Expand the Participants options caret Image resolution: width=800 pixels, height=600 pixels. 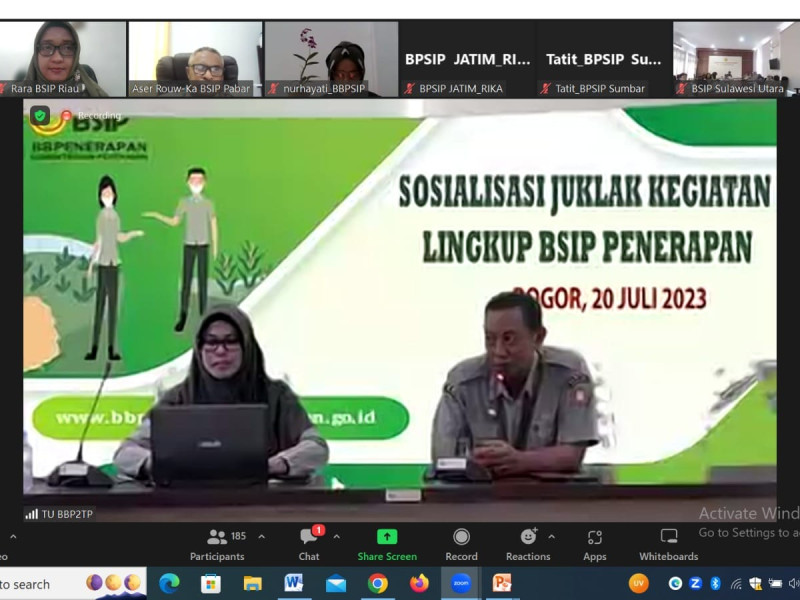[262, 537]
